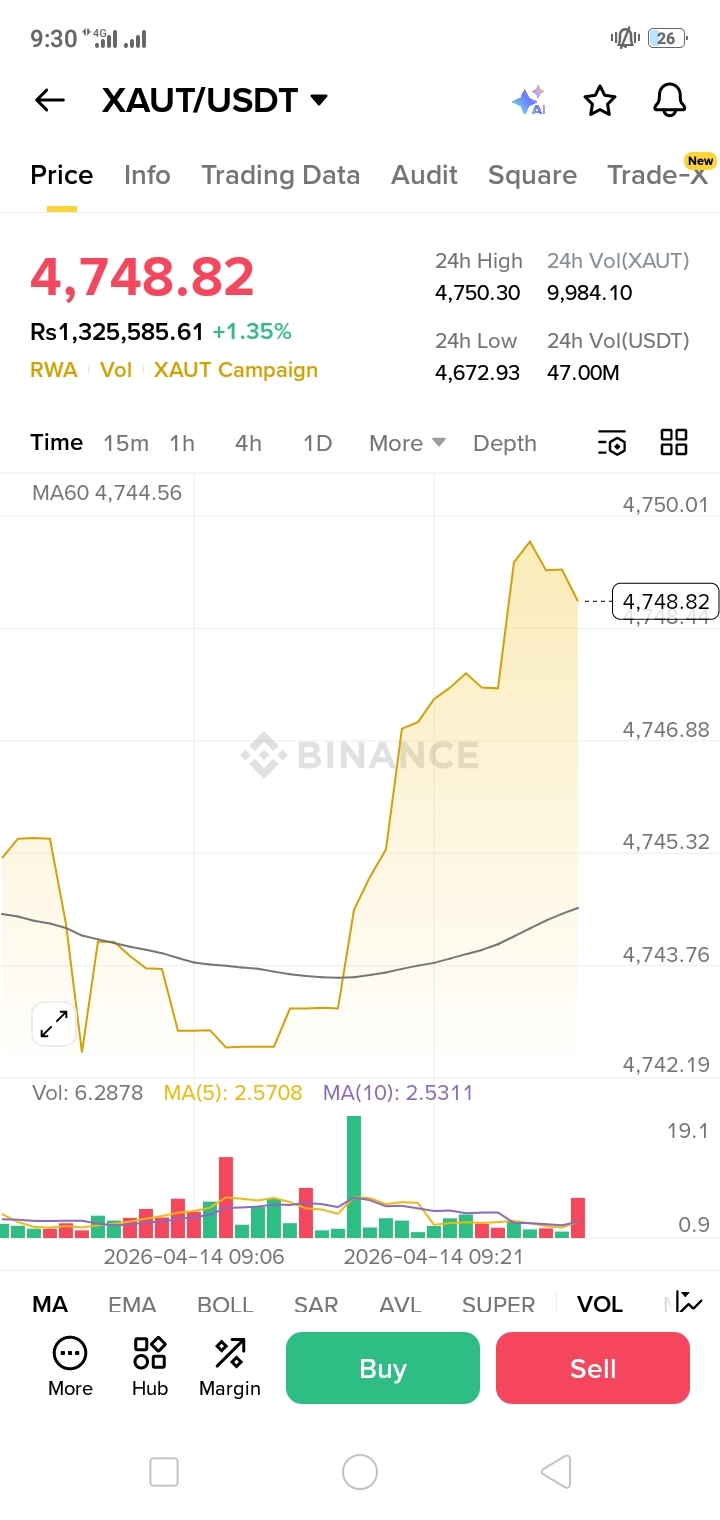Tap the back arrow icon
Screen dimensions: 720x1520
click(x=49, y=100)
